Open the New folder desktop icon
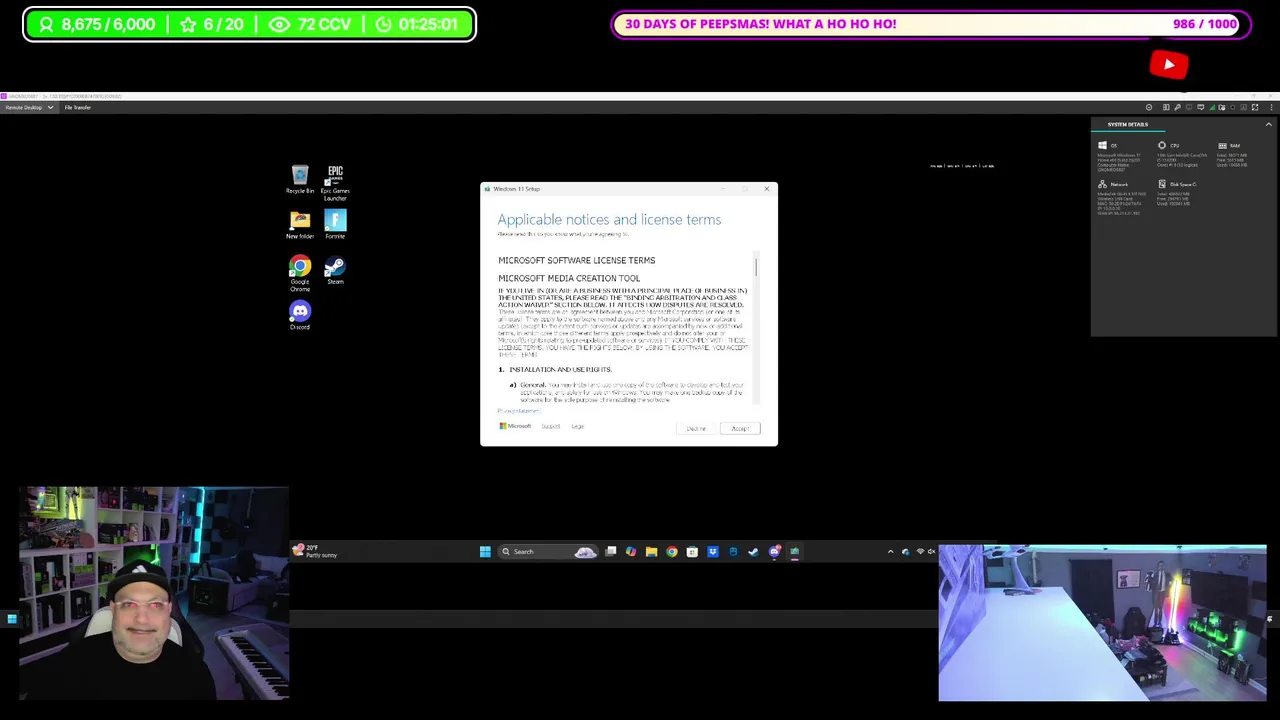The image size is (1280, 720). point(300,225)
